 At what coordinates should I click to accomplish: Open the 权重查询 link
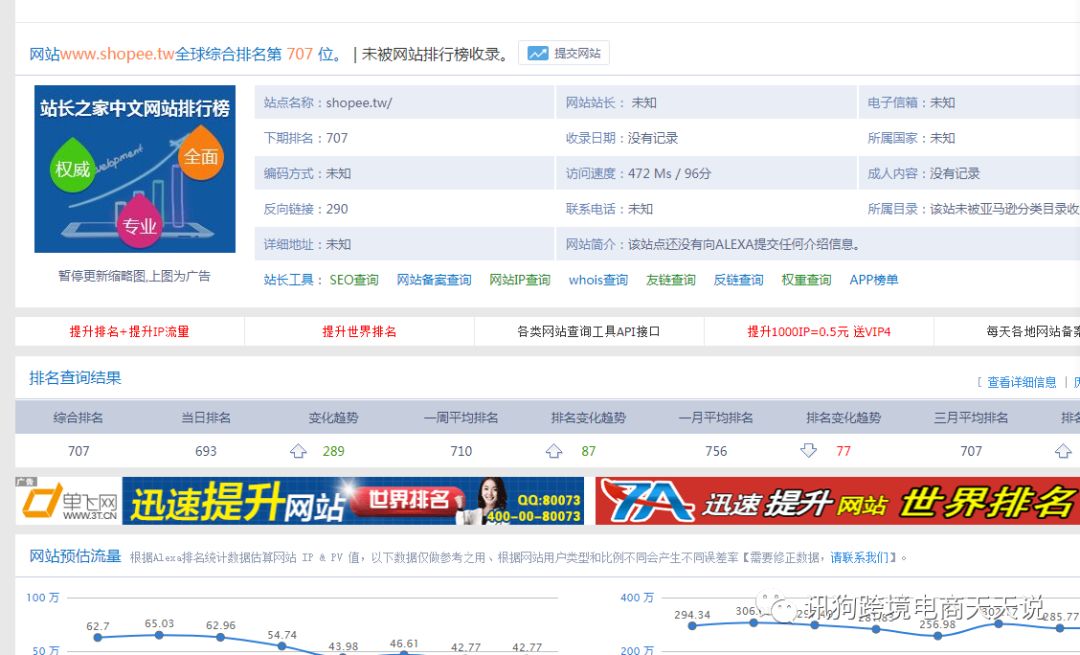pos(807,280)
